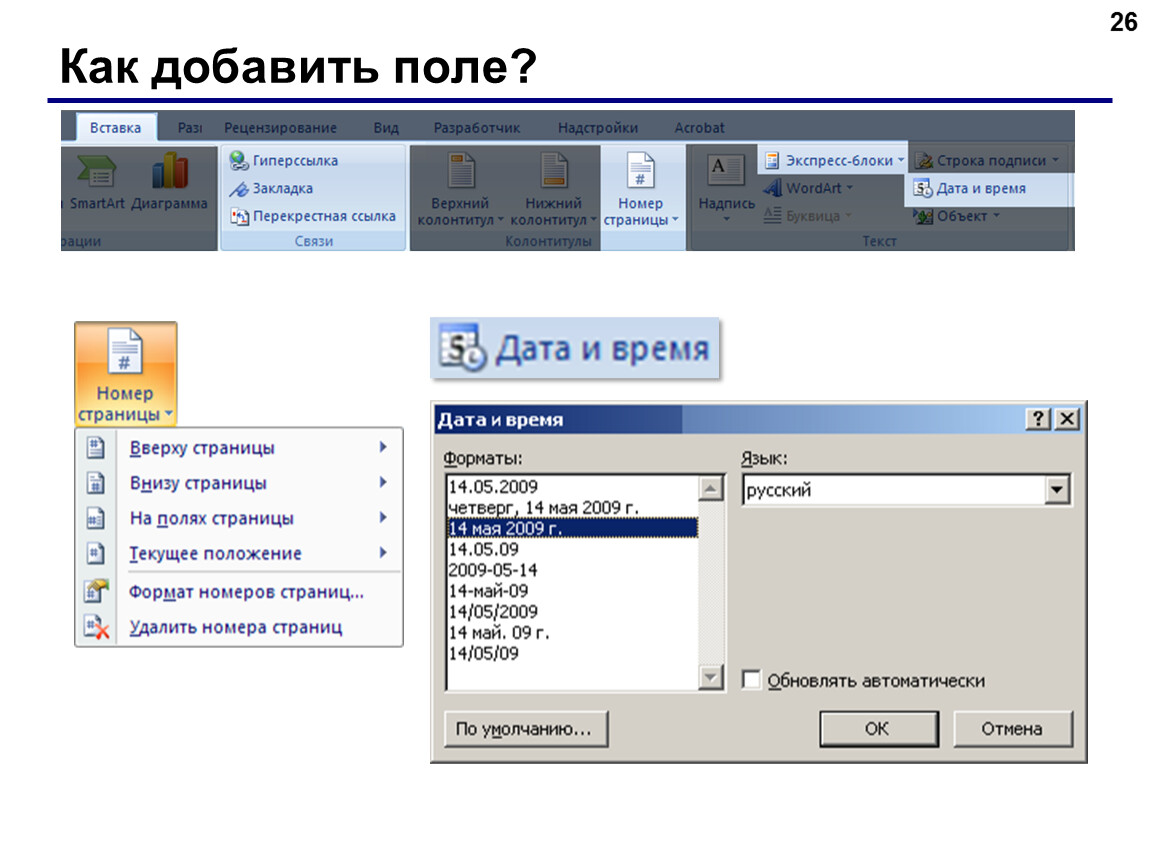Click Дата и время in ribbon
1150x864 pixels.
pos(970,188)
